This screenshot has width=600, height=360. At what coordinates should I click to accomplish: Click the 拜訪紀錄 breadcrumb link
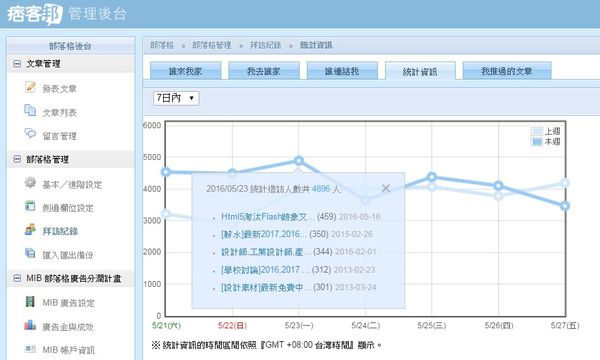(266, 45)
